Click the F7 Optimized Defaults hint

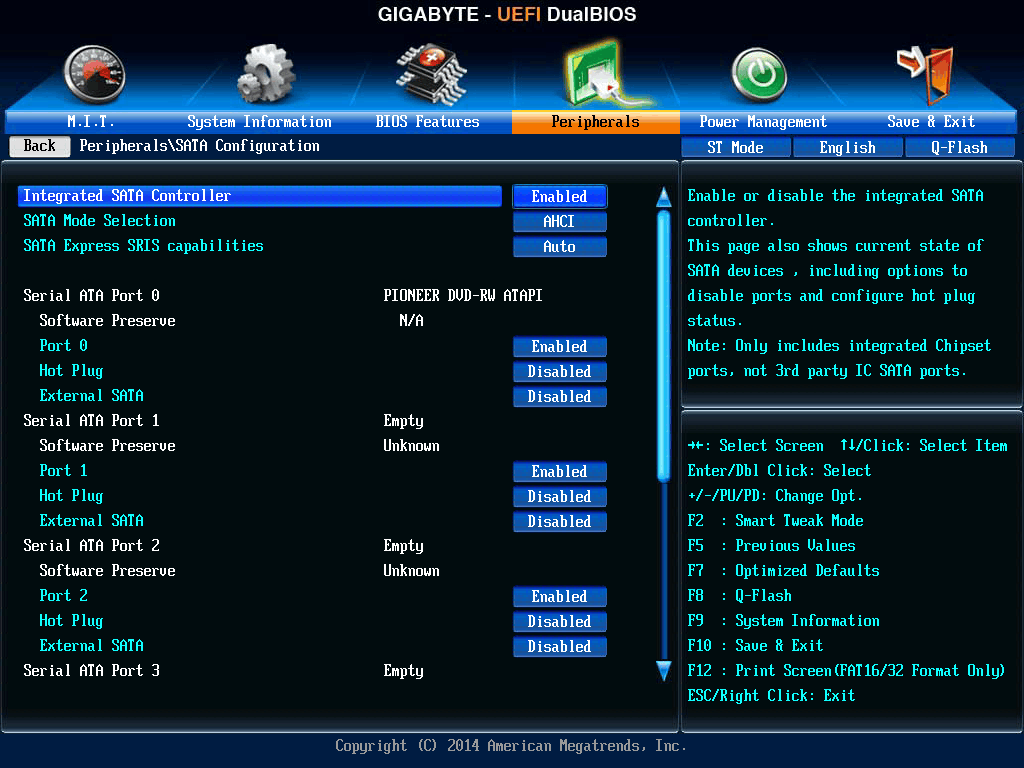783,571
